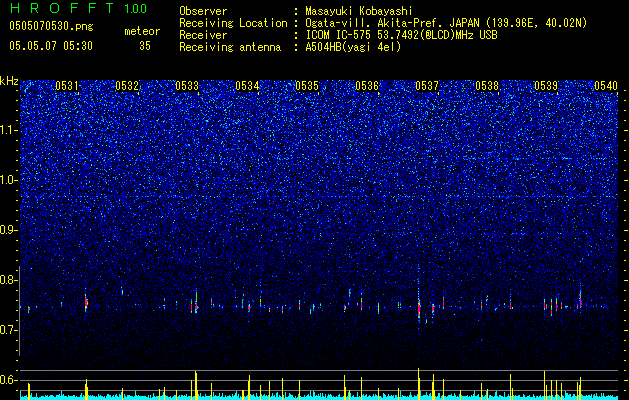Click the Receiving antenna field label
Viewport: 629px width, 400px height.
(230, 47)
